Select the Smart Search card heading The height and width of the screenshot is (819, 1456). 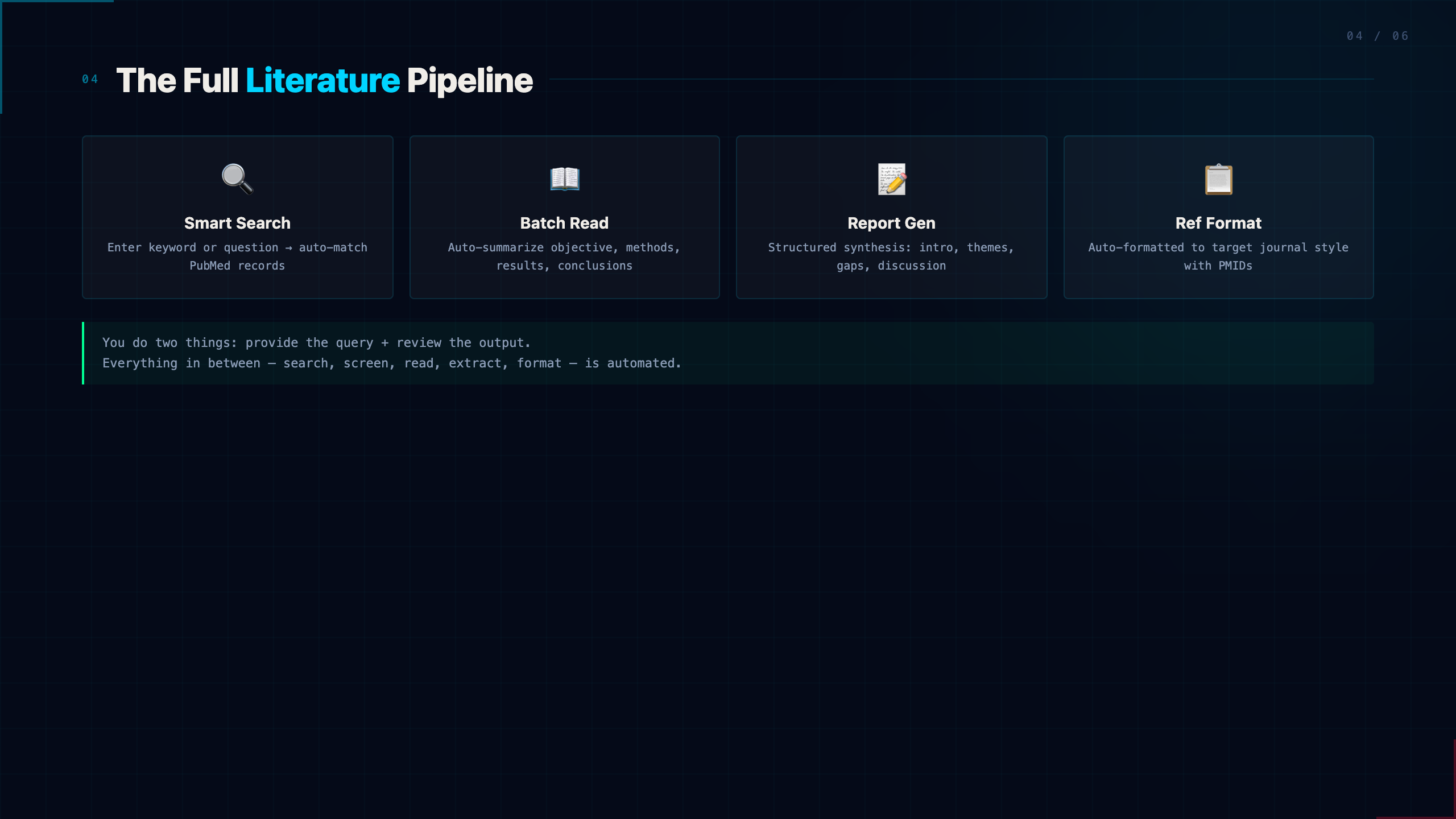[x=237, y=223]
